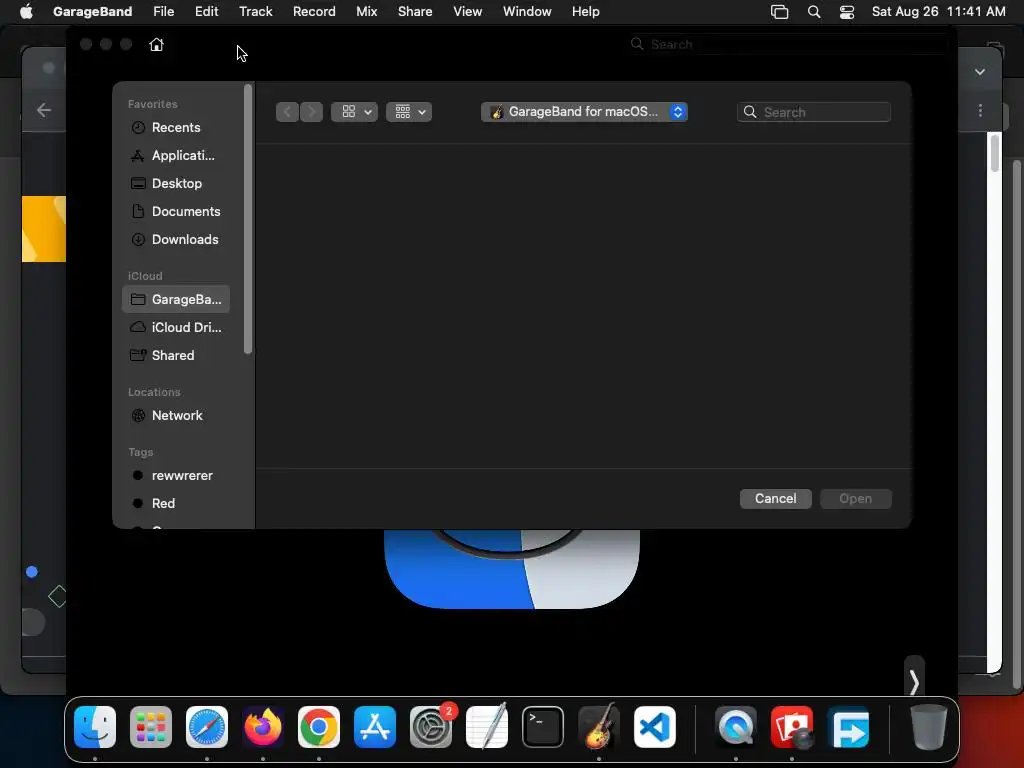Click the right chevron arrow near bottom
This screenshot has height=768, width=1024.
pyautogui.click(x=914, y=682)
